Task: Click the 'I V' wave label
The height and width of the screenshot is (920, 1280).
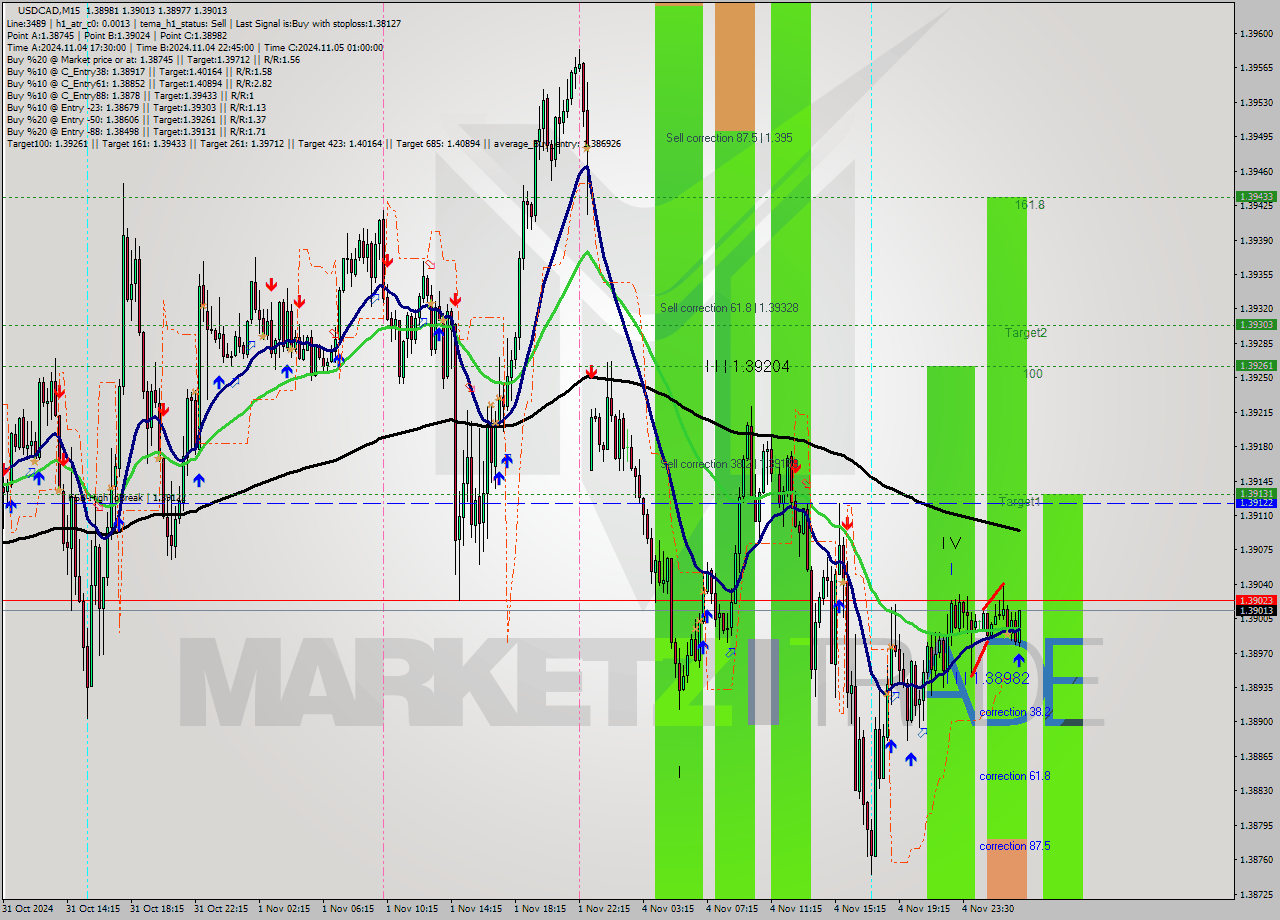Action: pos(951,543)
